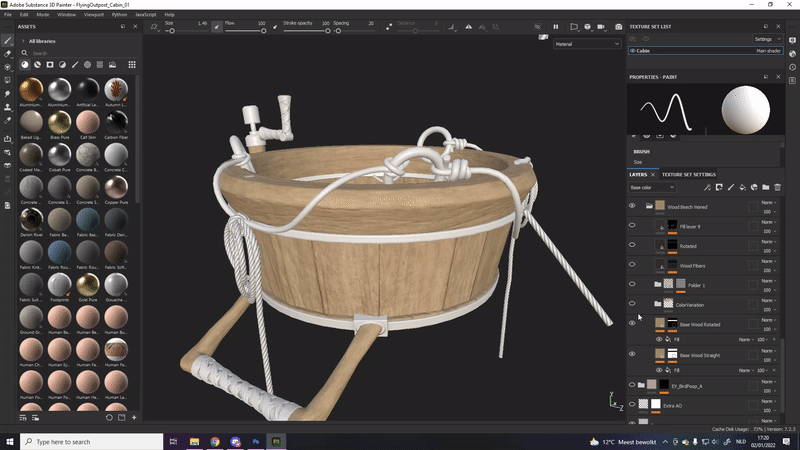Change blend mode of Wood Beech Veined

(768, 203)
